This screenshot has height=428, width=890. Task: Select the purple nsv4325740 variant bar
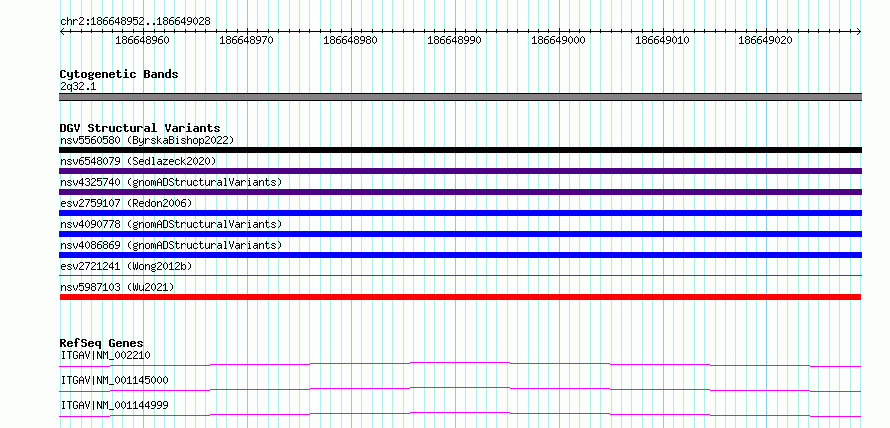[460, 192]
